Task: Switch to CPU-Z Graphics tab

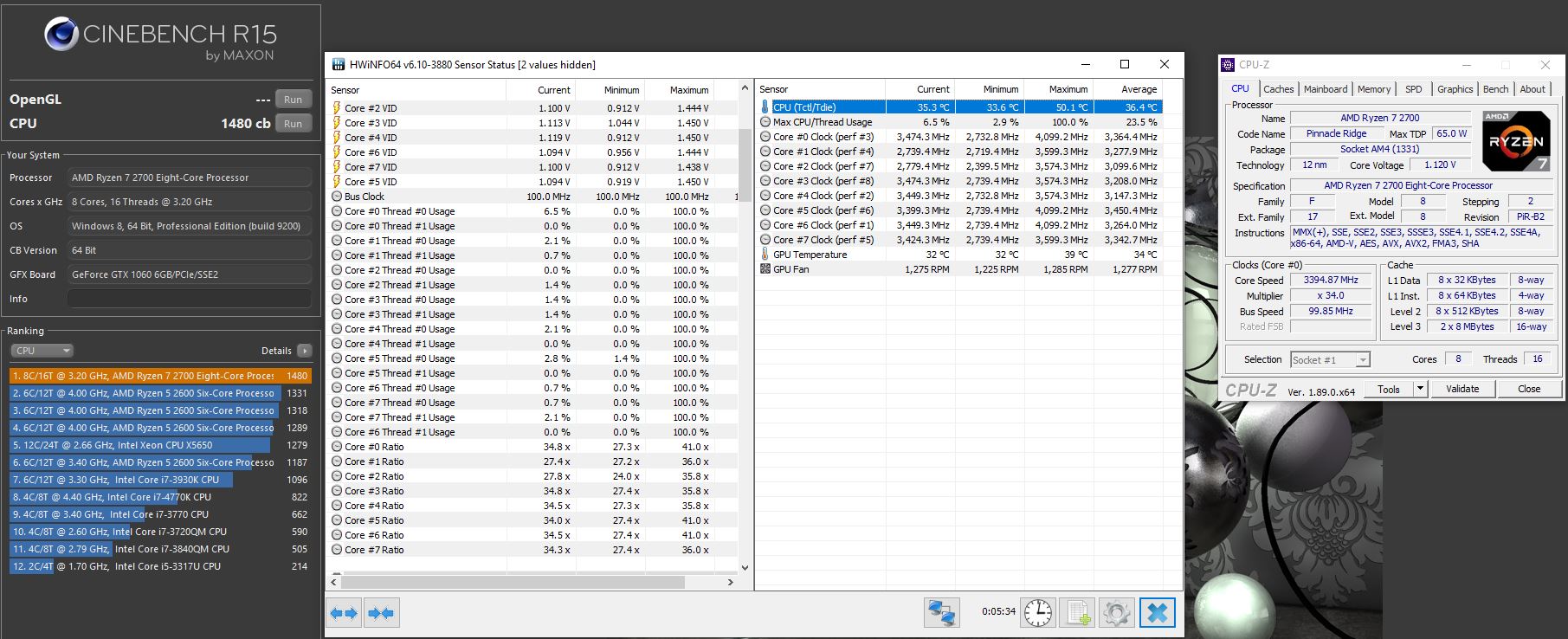Action: point(1455,89)
